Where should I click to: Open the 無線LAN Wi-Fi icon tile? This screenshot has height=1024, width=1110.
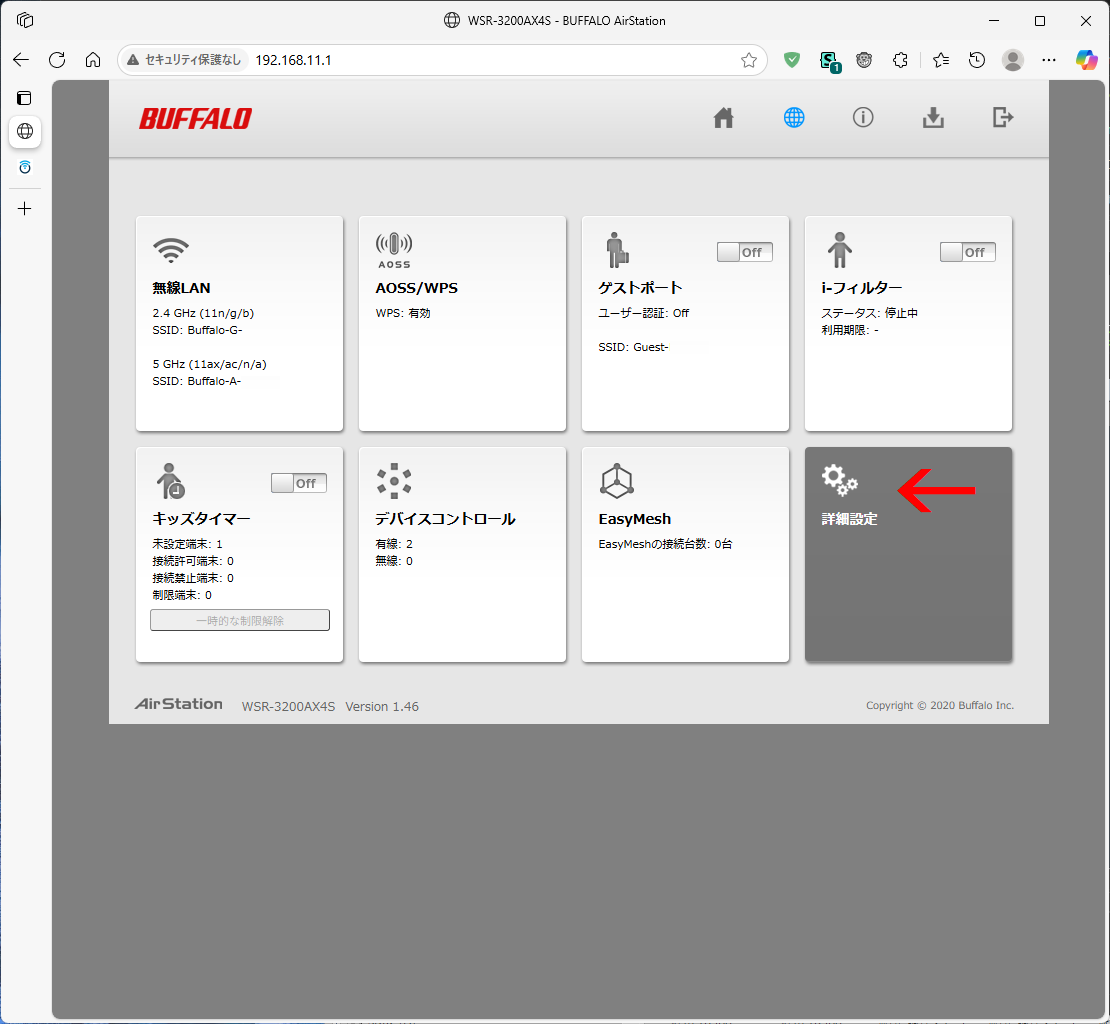tap(171, 250)
